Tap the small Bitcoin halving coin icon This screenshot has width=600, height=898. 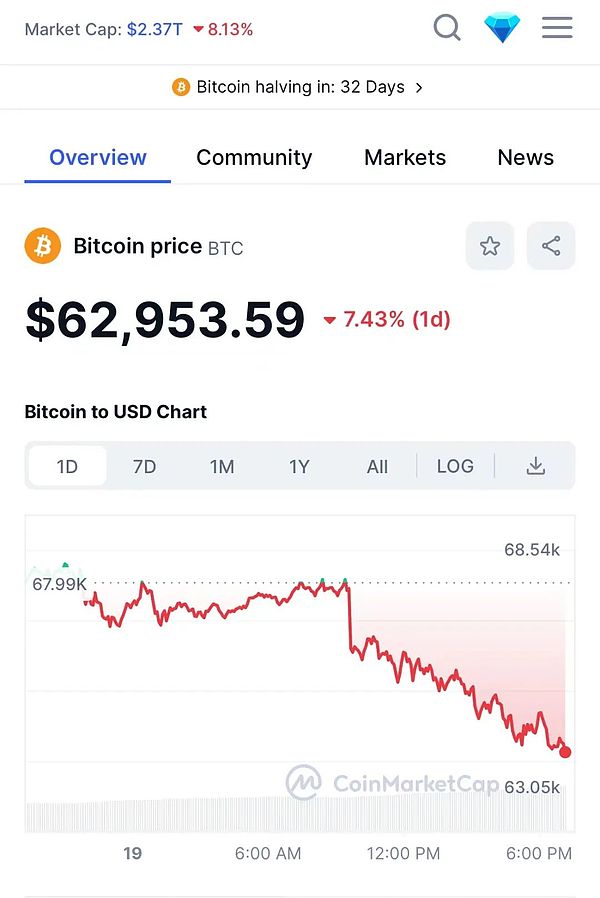coord(181,87)
